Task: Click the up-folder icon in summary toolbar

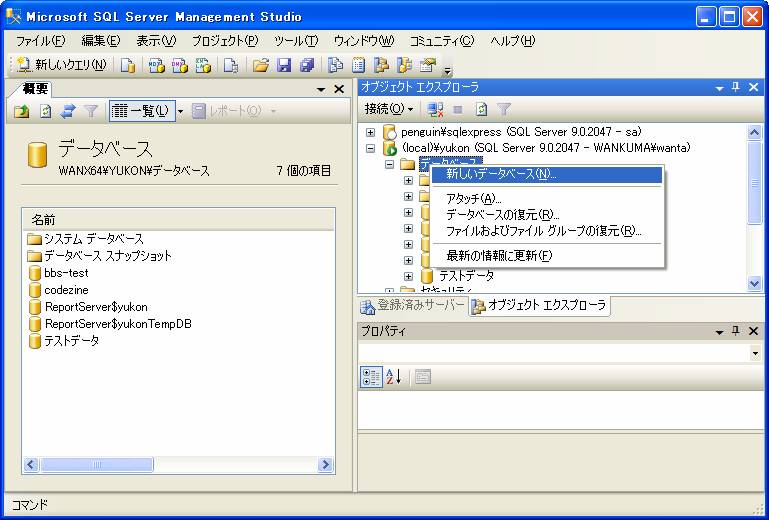Action: tap(21, 111)
